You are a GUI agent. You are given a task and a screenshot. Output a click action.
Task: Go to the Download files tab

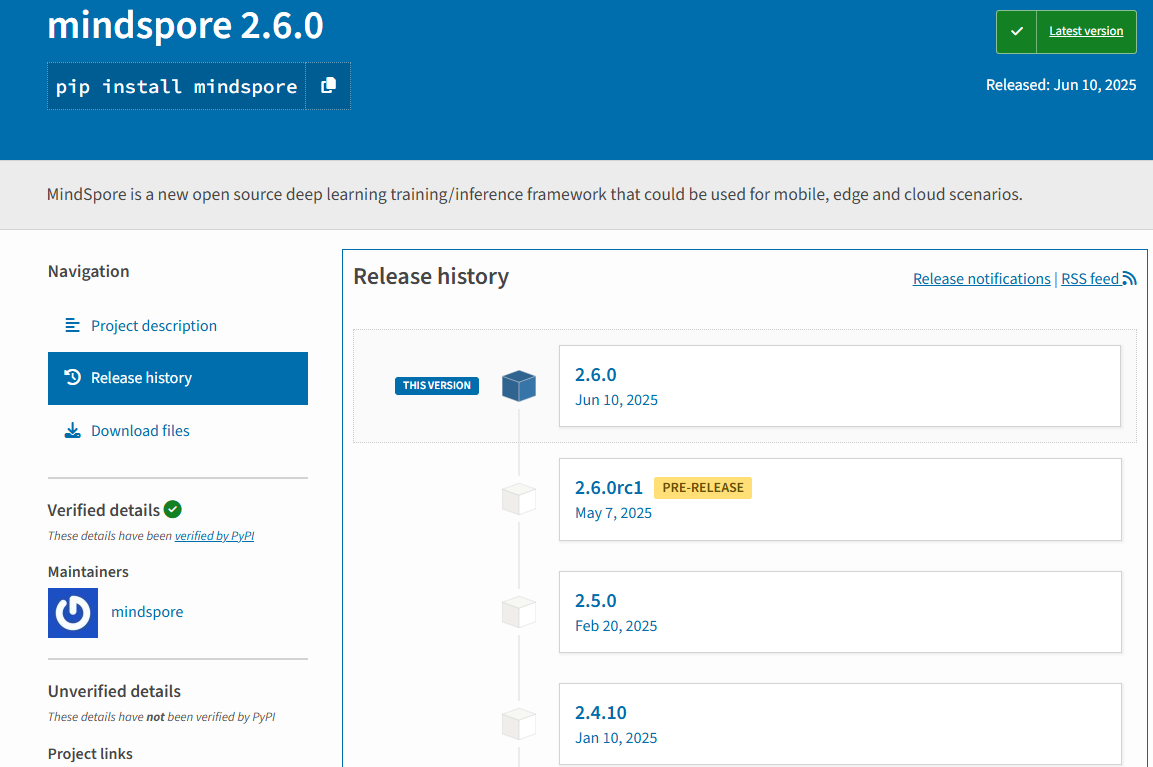140,431
